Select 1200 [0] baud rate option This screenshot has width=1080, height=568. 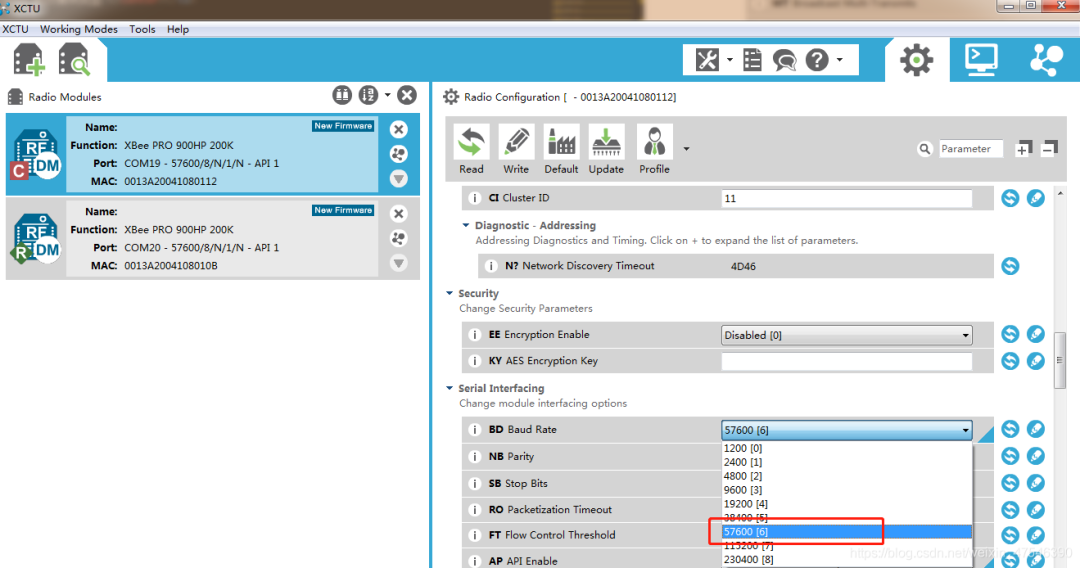tap(847, 448)
